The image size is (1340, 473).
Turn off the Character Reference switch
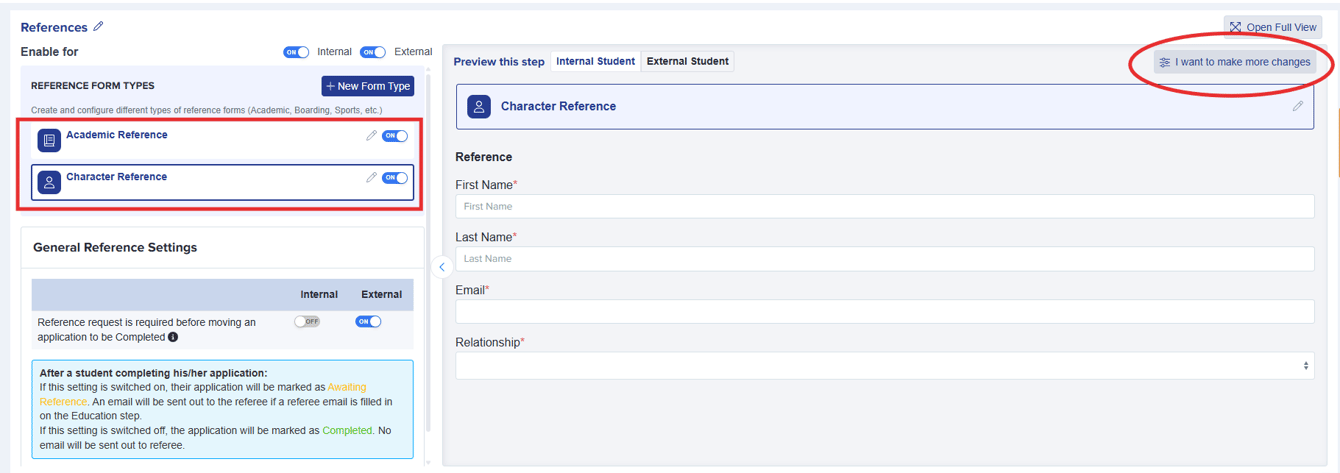395,178
